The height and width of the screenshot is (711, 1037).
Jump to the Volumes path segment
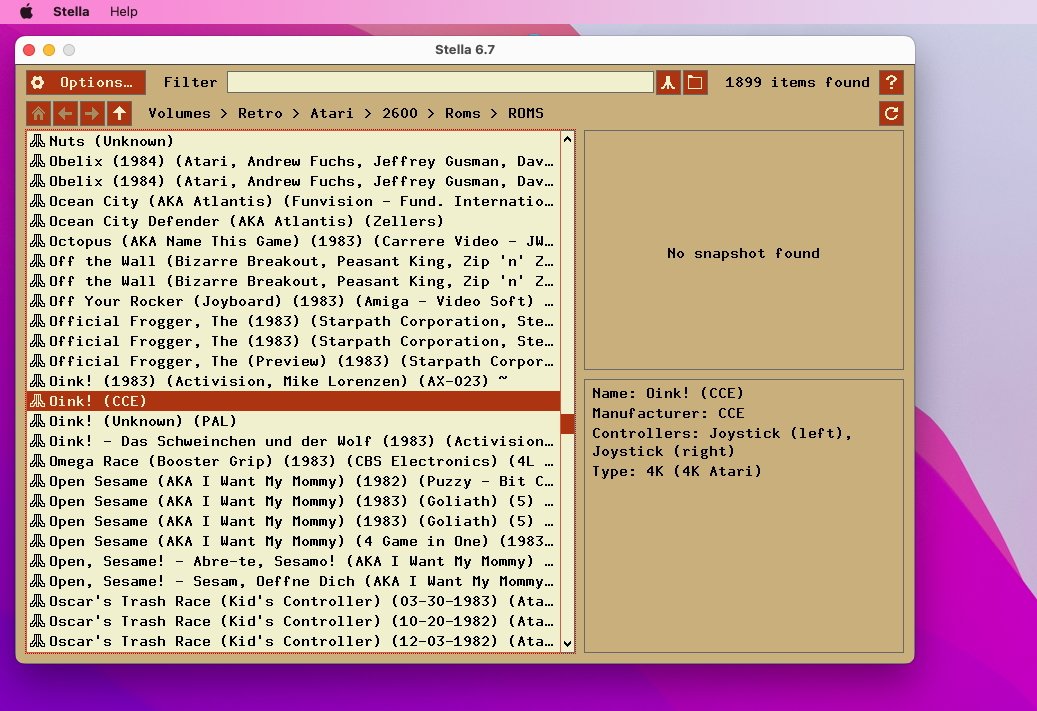(179, 113)
